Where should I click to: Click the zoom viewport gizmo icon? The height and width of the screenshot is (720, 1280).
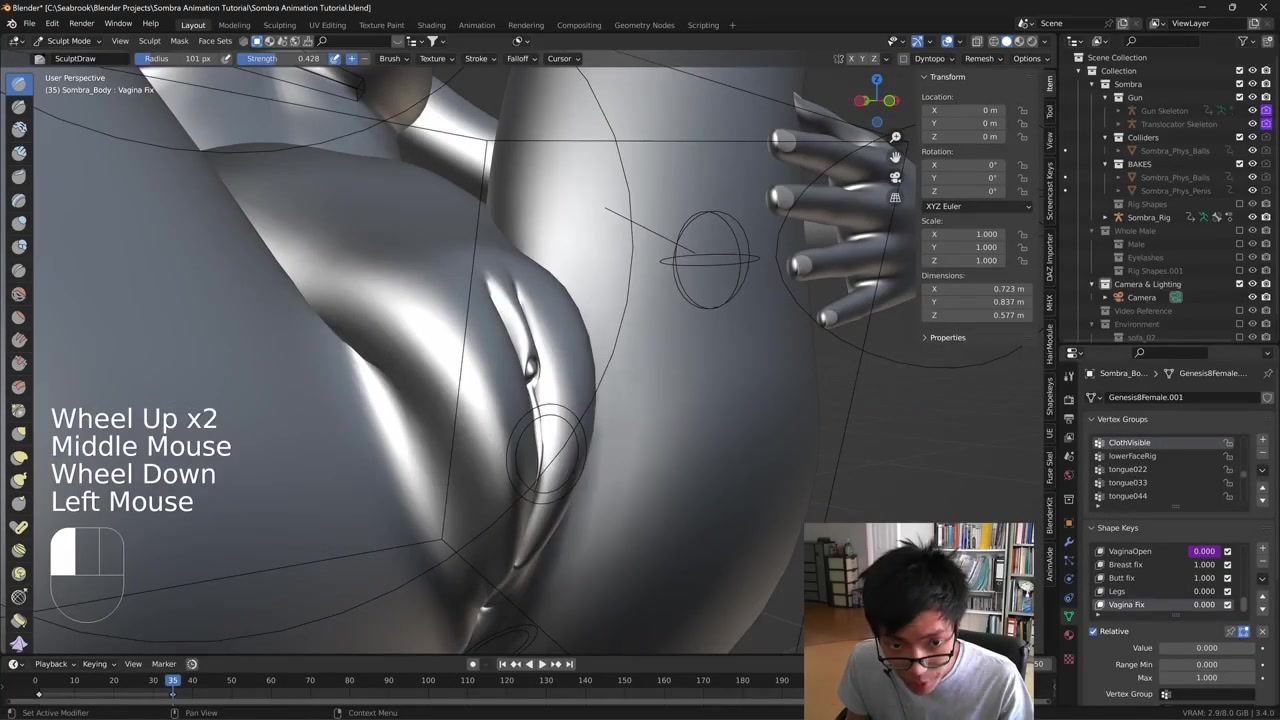(x=895, y=137)
